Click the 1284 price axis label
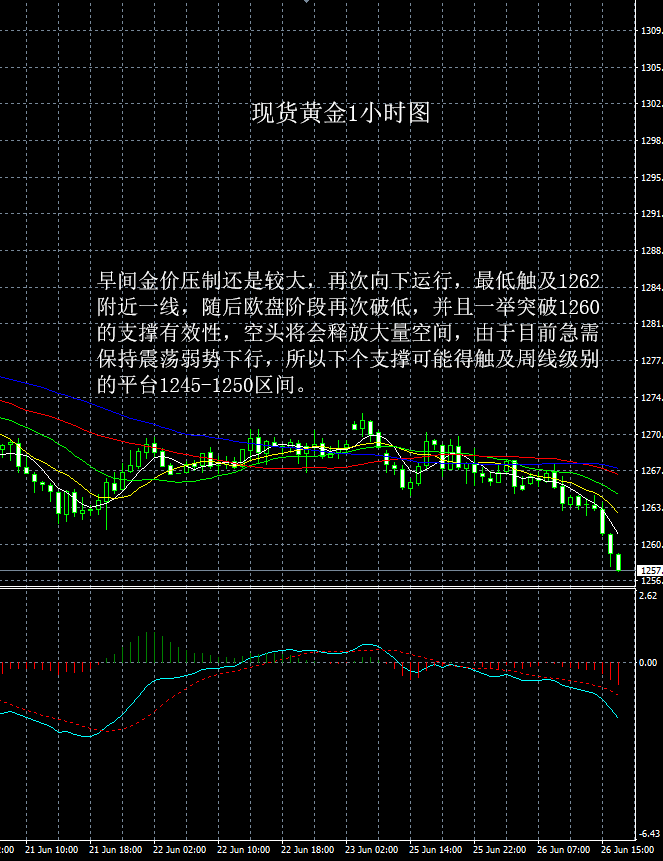Image resolution: width=663 pixels, height=861 pixels. tap(651, 288)
